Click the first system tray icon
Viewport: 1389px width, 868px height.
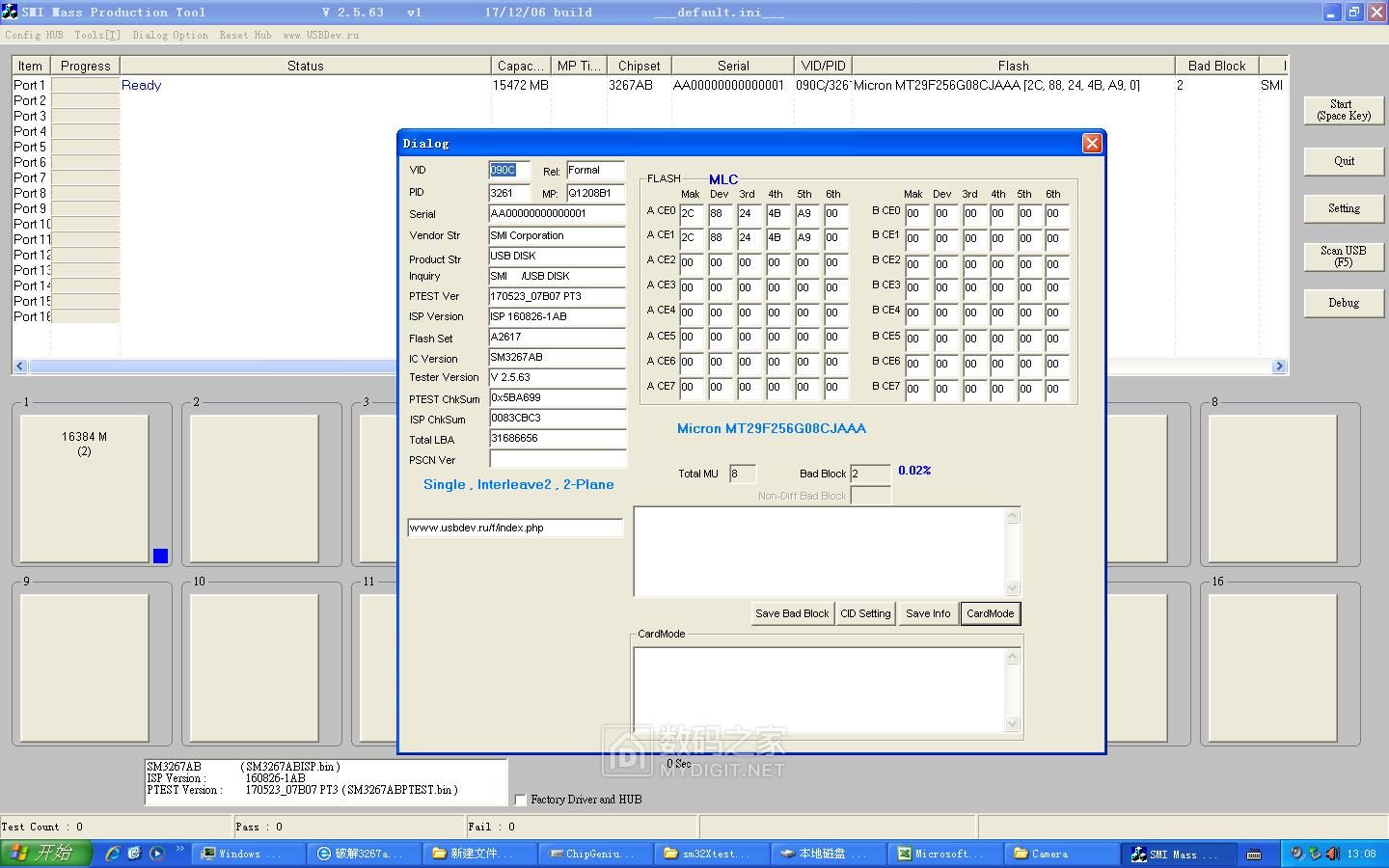coord(1297,854)
